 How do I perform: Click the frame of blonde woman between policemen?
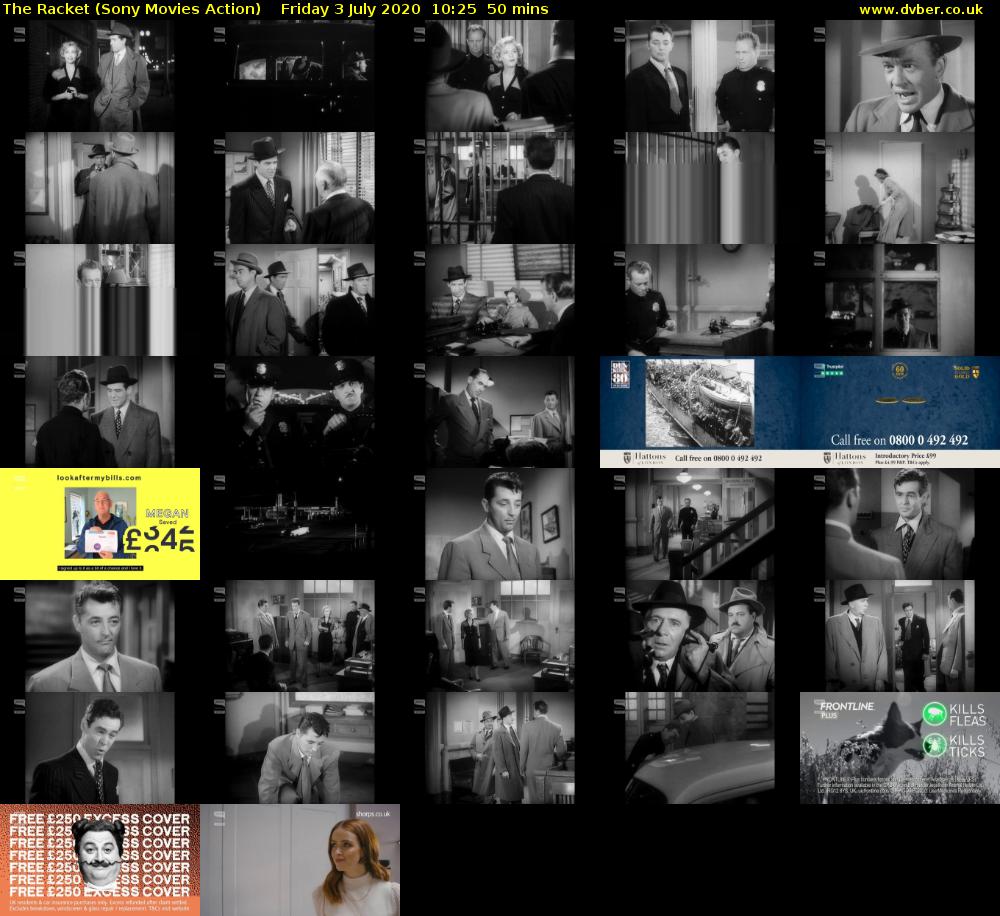[x=500, y=75]
